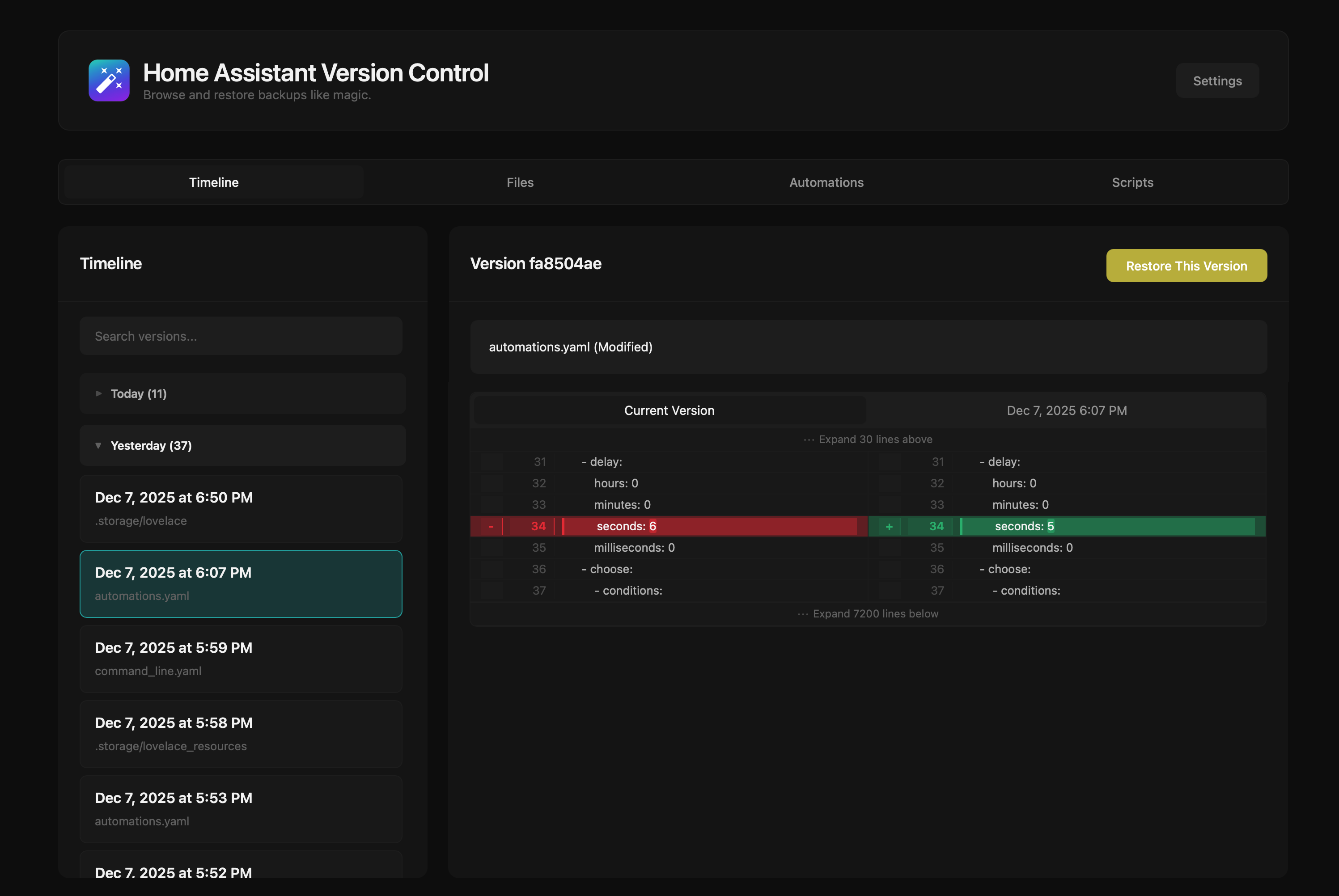The image size is (1339, 896).
Task: Switch to the Files tab
Action: 520,182
